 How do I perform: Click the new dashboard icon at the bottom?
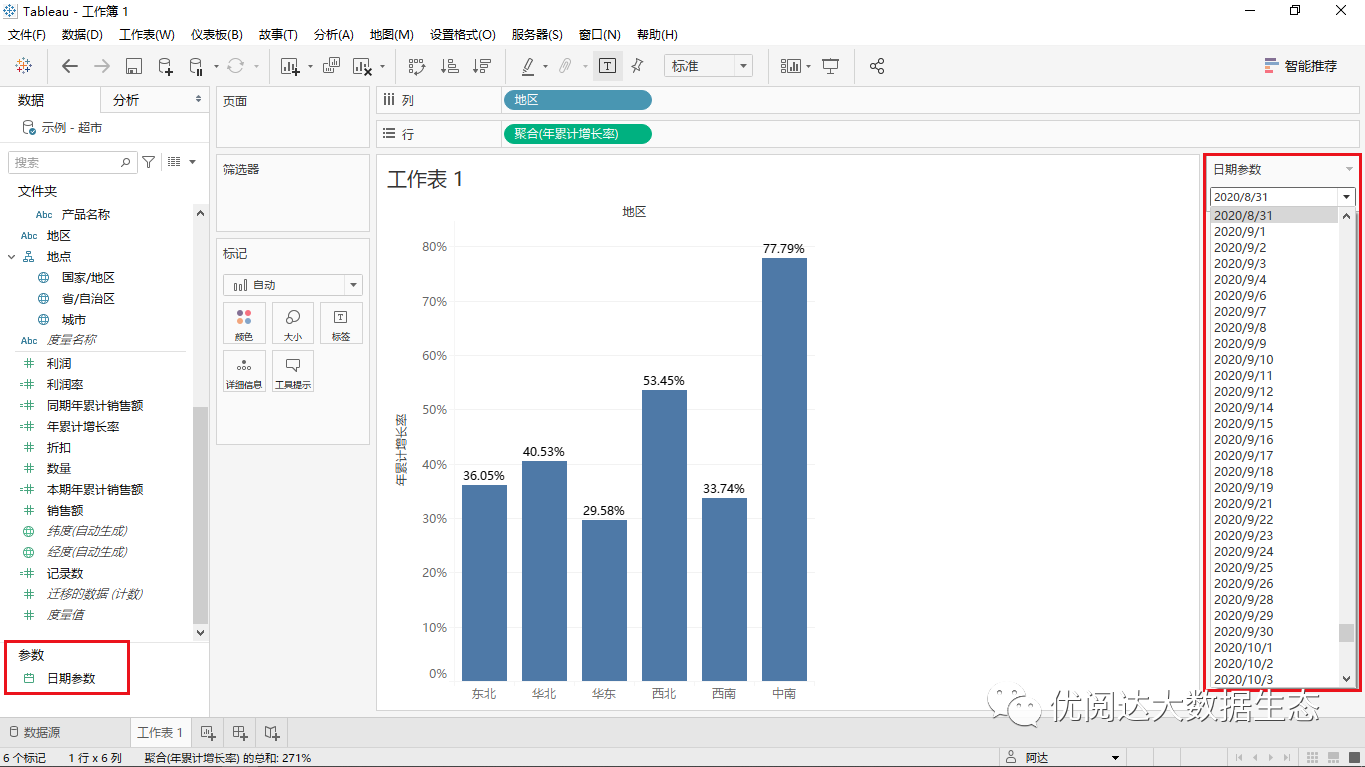(239, 732)
